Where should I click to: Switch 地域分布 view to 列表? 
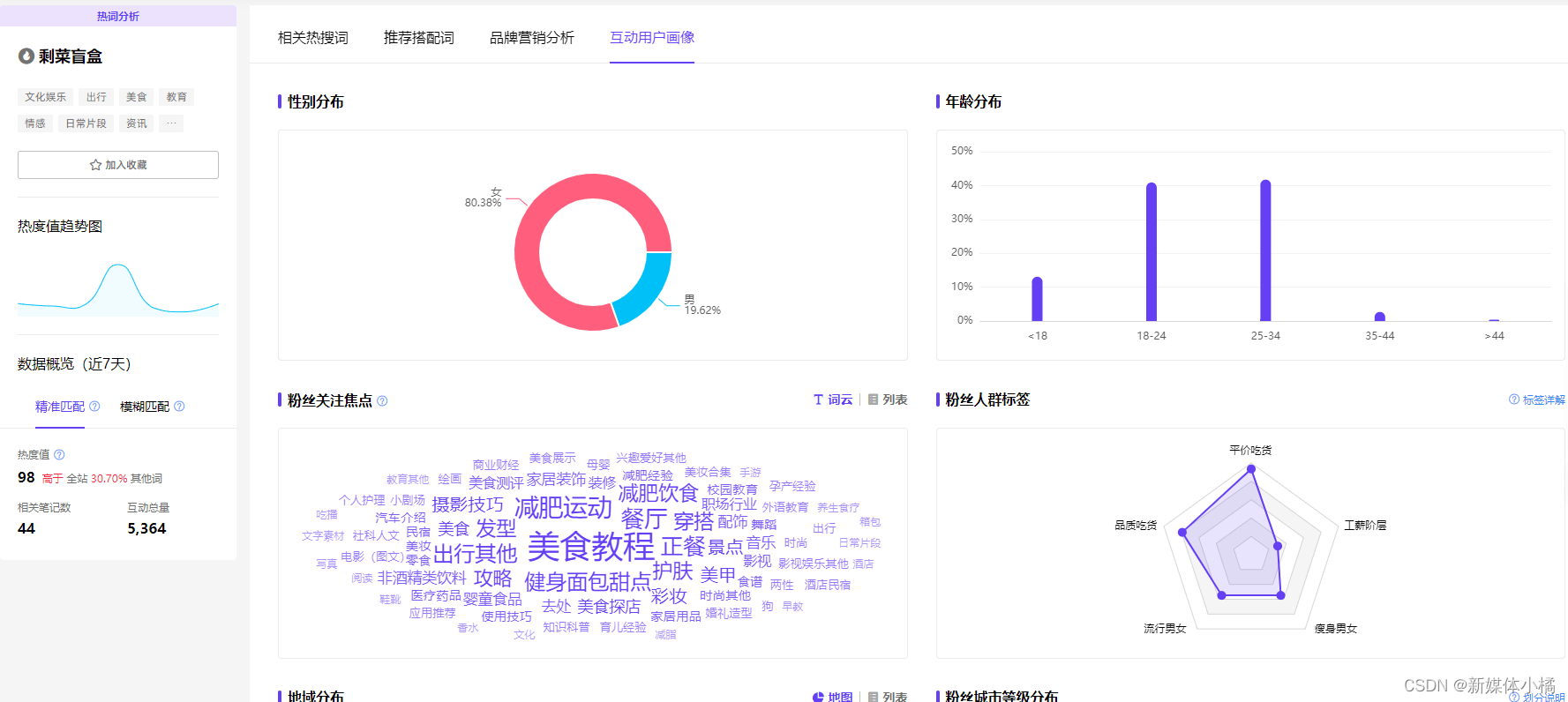[888, 697]
